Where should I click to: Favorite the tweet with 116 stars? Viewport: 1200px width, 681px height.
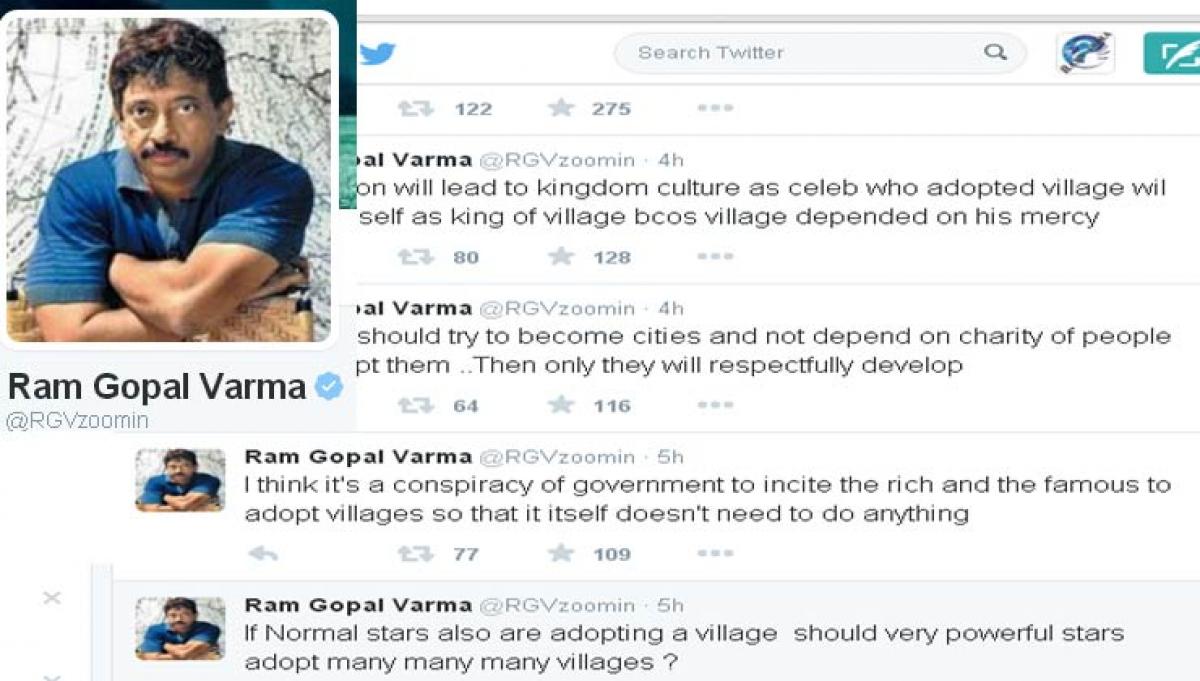click(561, 405)
